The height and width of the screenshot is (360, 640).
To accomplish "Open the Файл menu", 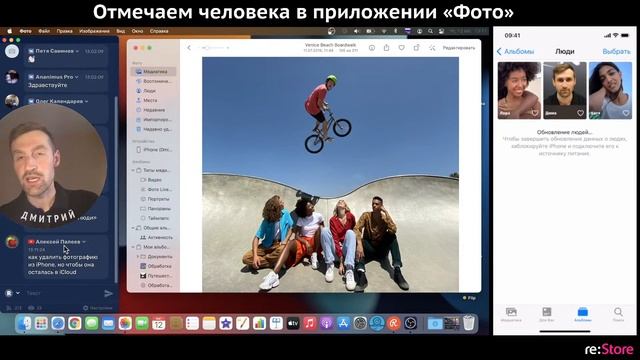I will pyautogui.click(x=44, y=31).
